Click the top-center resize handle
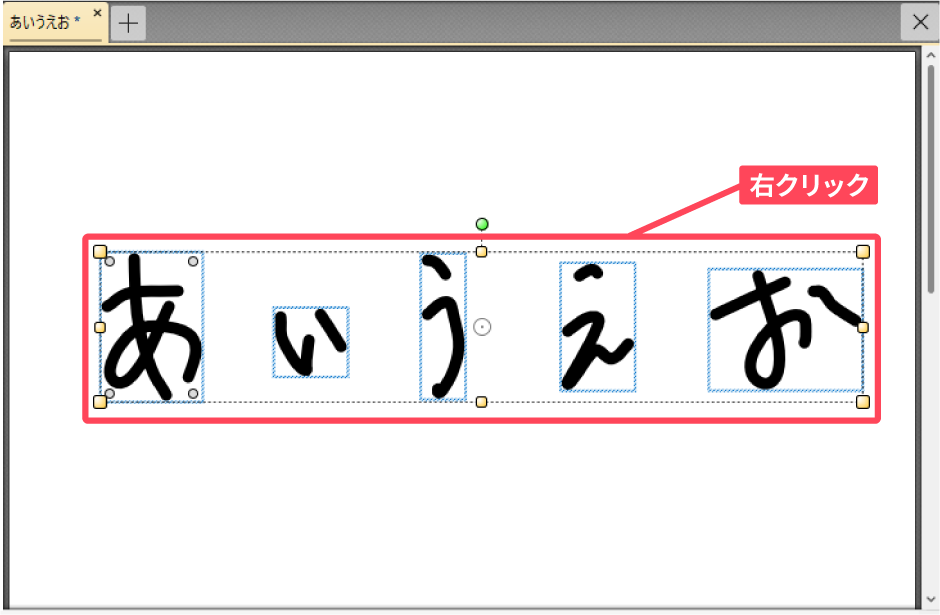Viewport: 940px width, 615px height. (482, 252)
